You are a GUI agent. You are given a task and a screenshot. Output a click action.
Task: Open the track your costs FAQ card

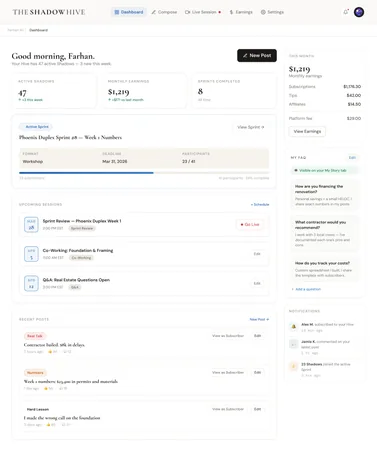(x=325, y=269)
